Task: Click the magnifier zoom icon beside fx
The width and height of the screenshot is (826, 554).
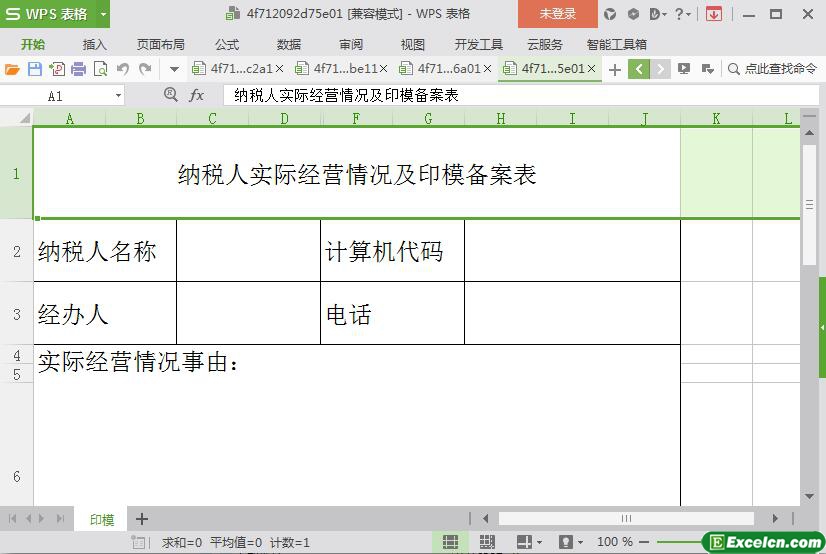Action: pos(171,95)
